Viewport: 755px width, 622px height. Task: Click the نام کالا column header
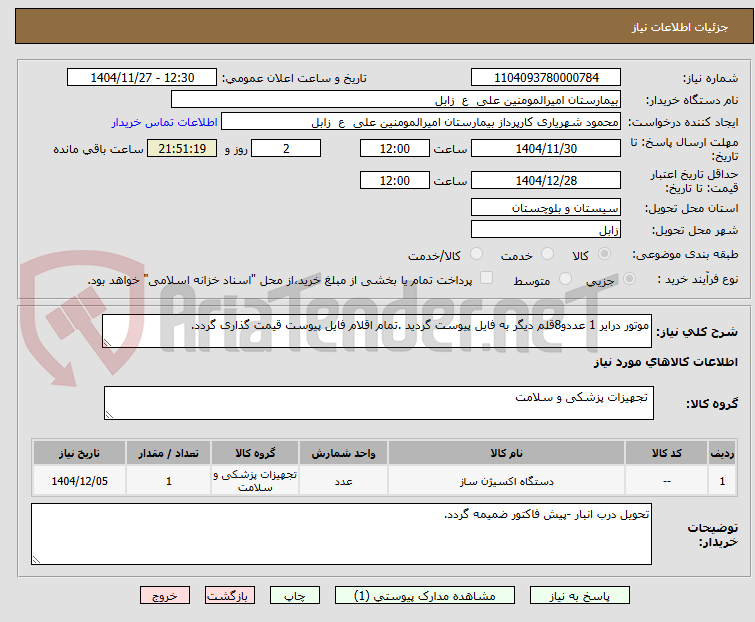click(507, 453)
